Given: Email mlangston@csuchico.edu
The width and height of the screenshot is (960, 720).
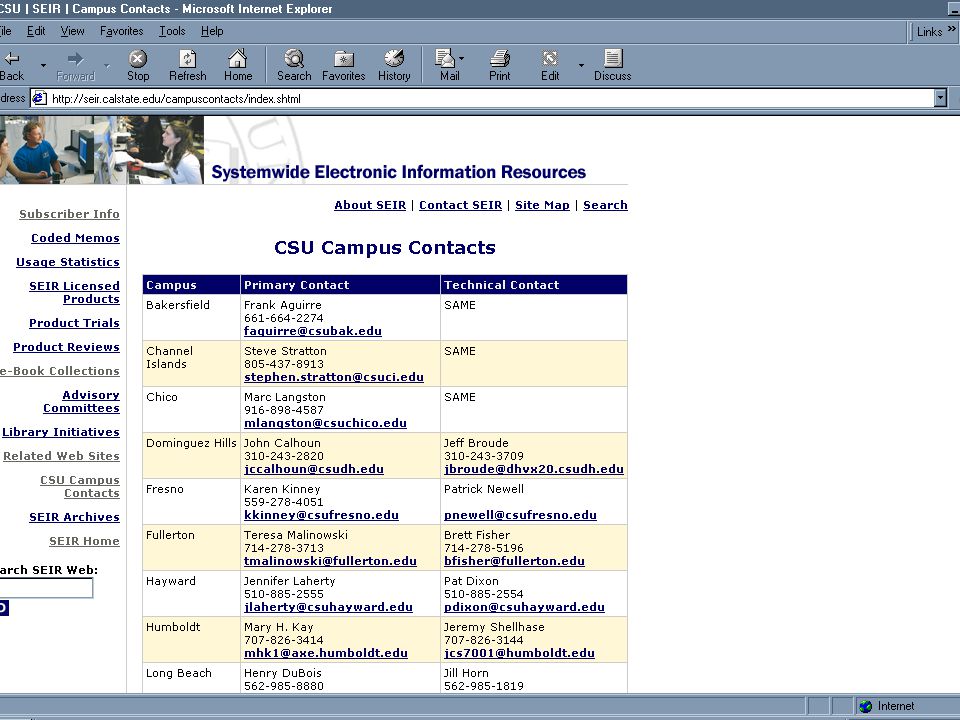Looking at the screenshot, I should [x=325, y=422].
